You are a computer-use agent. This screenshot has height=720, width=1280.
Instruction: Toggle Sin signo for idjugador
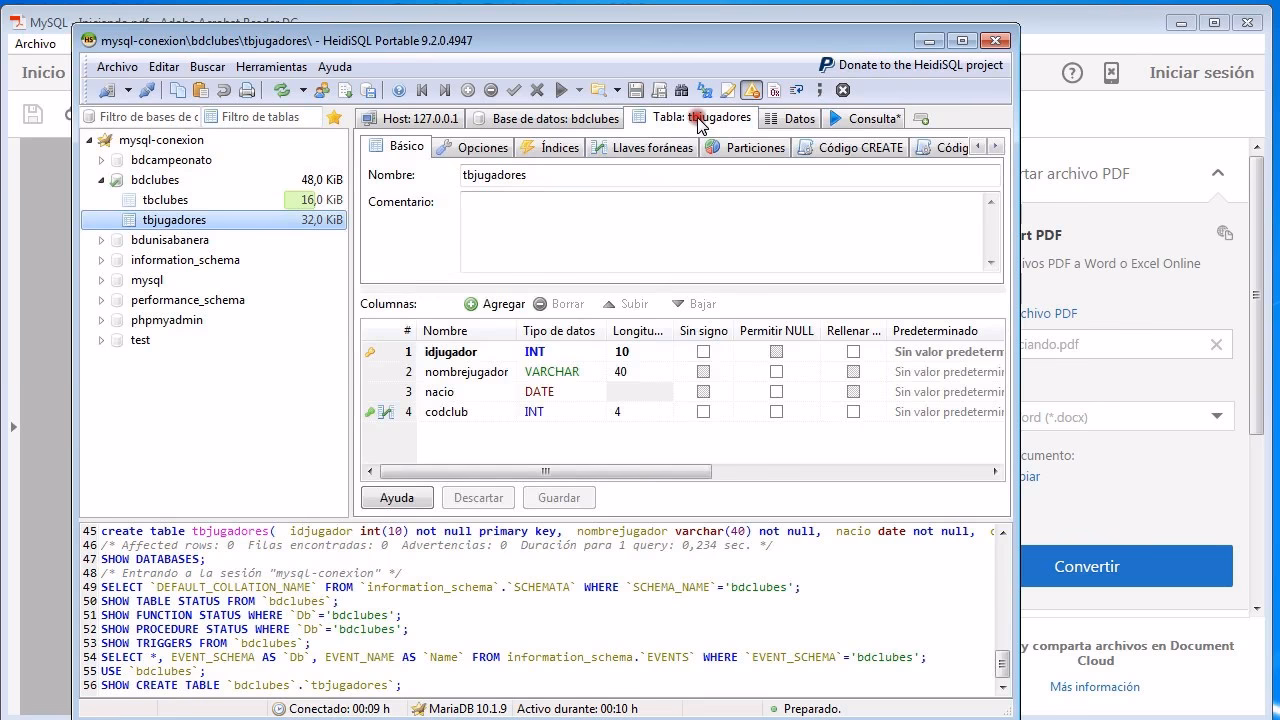(x=703, y=352)
